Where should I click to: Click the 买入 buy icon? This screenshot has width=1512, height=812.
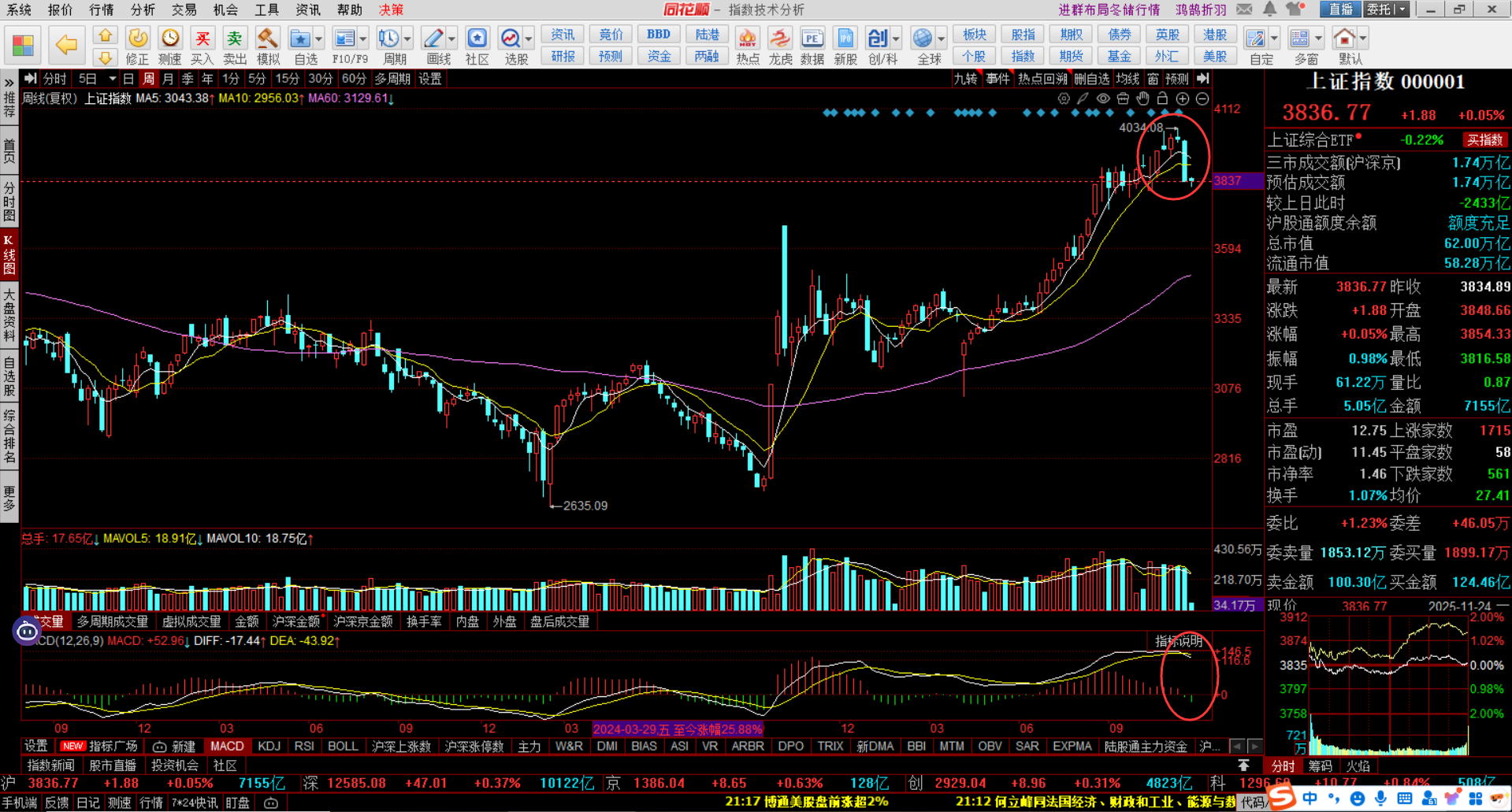coord(202,46)
